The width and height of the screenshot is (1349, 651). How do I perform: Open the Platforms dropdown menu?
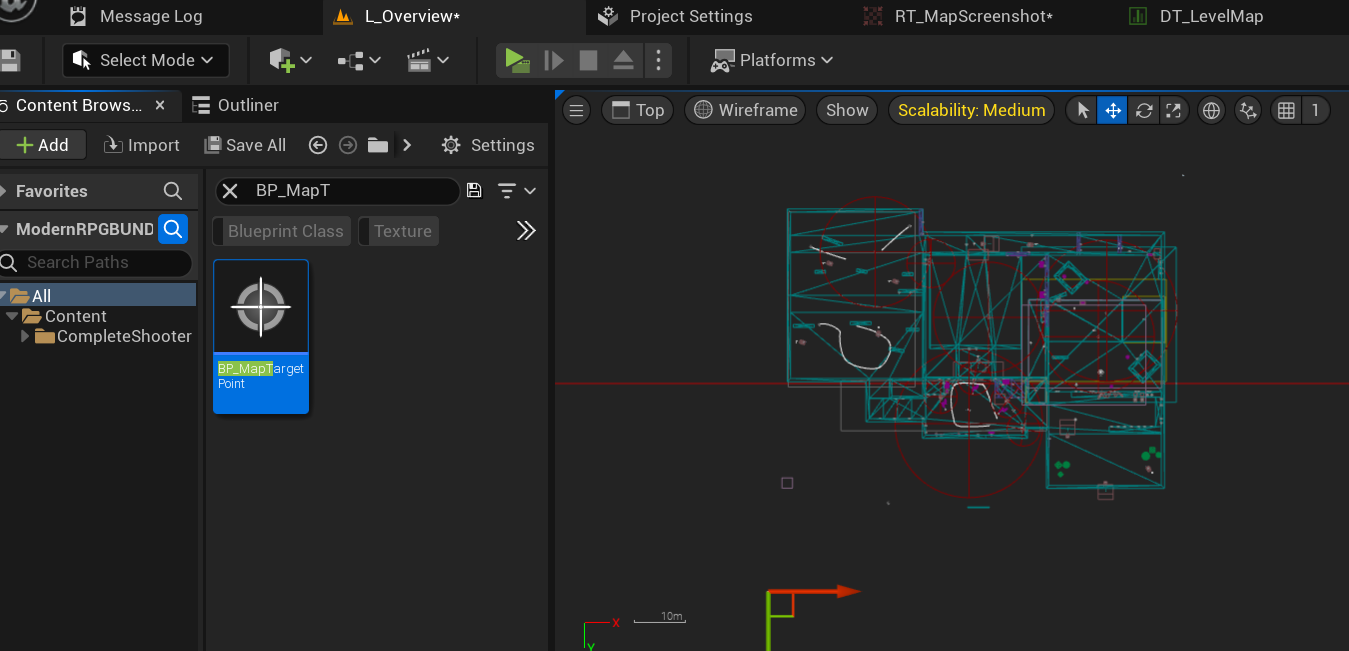click(x=772, y=60)
